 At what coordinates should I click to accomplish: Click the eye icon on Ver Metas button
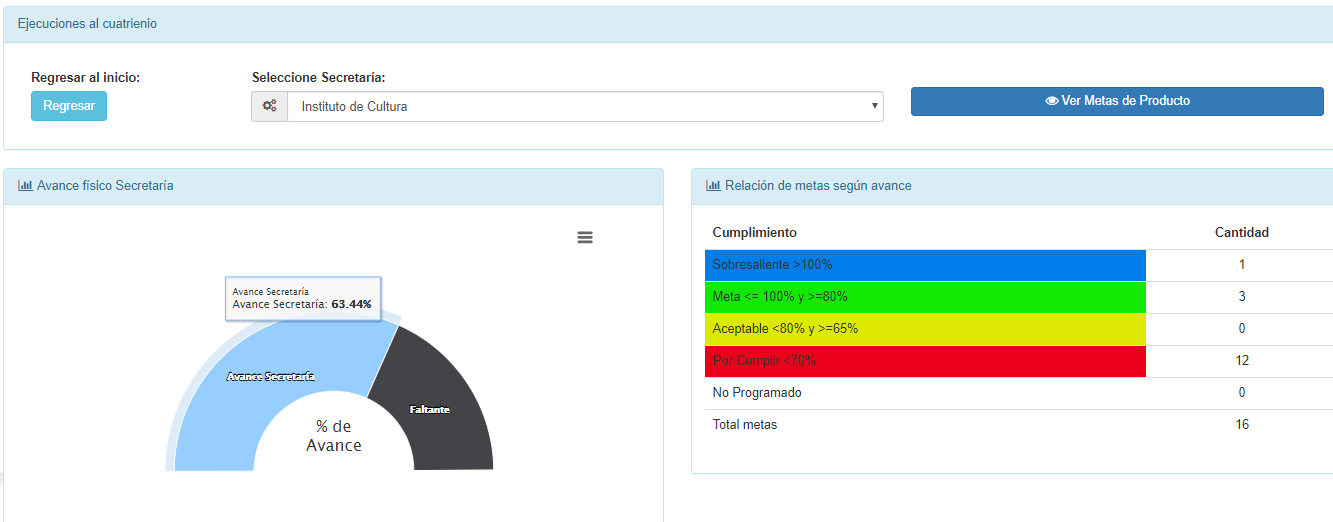coord(1051,101)
